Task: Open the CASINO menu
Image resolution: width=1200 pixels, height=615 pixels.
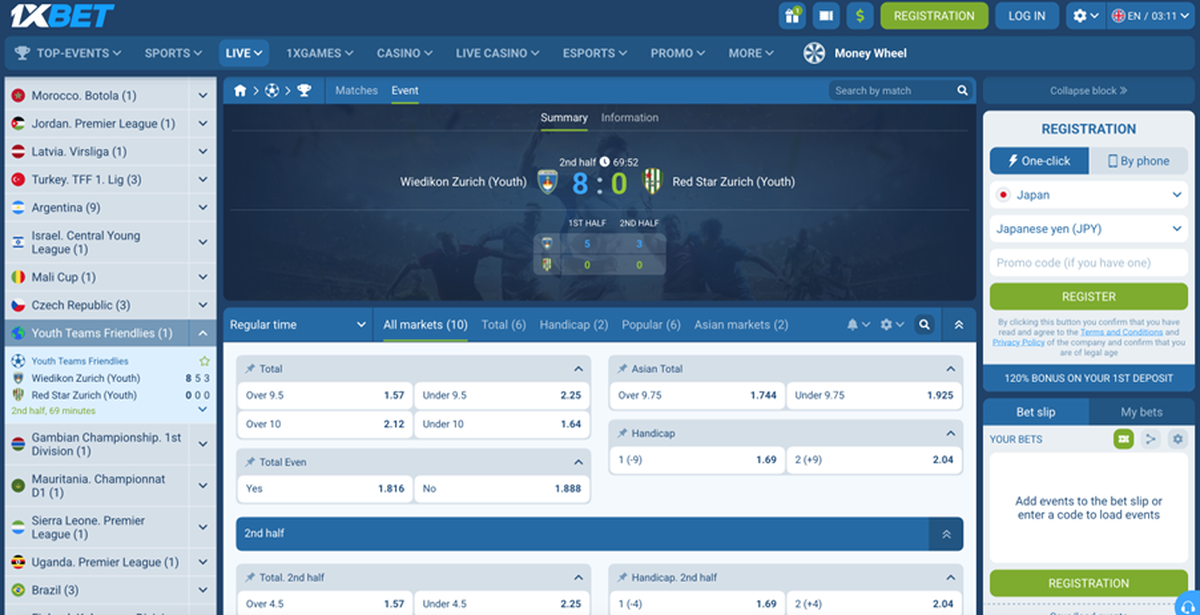Action: tap(404, 53)
